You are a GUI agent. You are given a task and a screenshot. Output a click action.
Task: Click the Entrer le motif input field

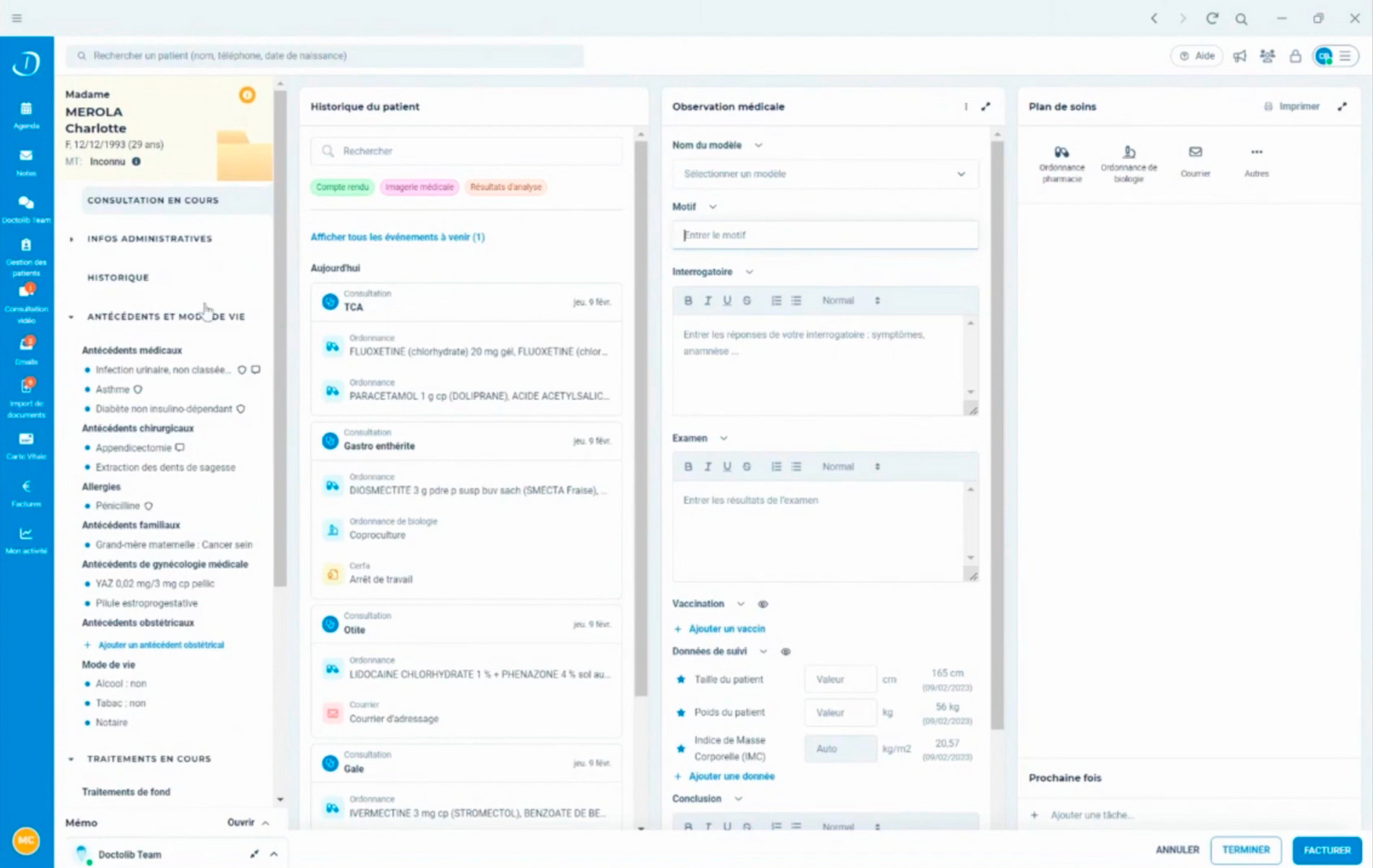click(x=824, y=235)
